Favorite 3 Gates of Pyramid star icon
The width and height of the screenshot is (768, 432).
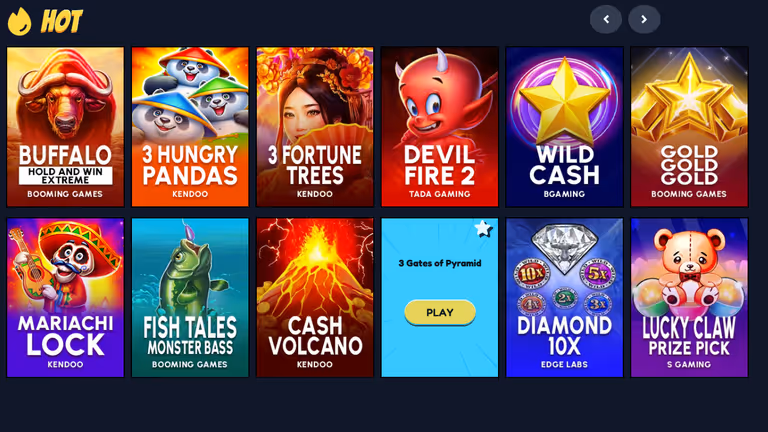tap(483, 228)
